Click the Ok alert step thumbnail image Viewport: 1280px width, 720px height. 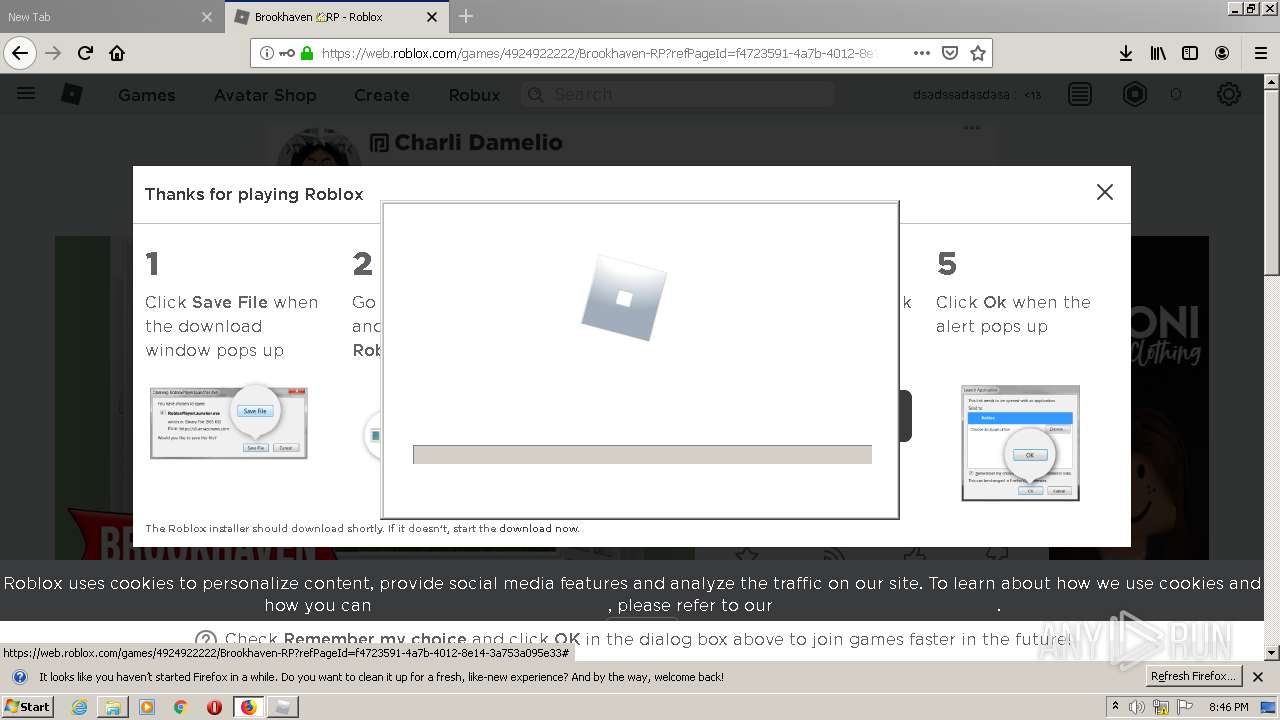[x=1021, y=443]
